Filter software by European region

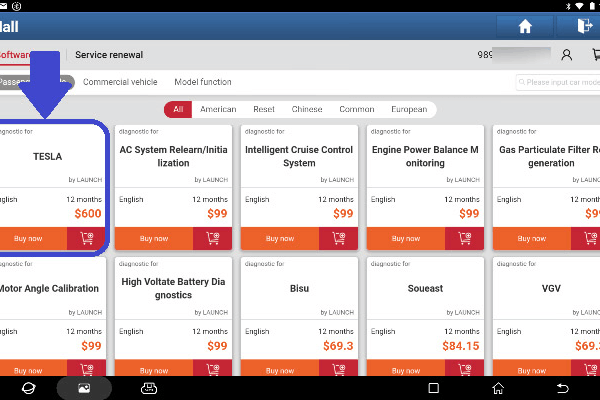pos(410,109)
